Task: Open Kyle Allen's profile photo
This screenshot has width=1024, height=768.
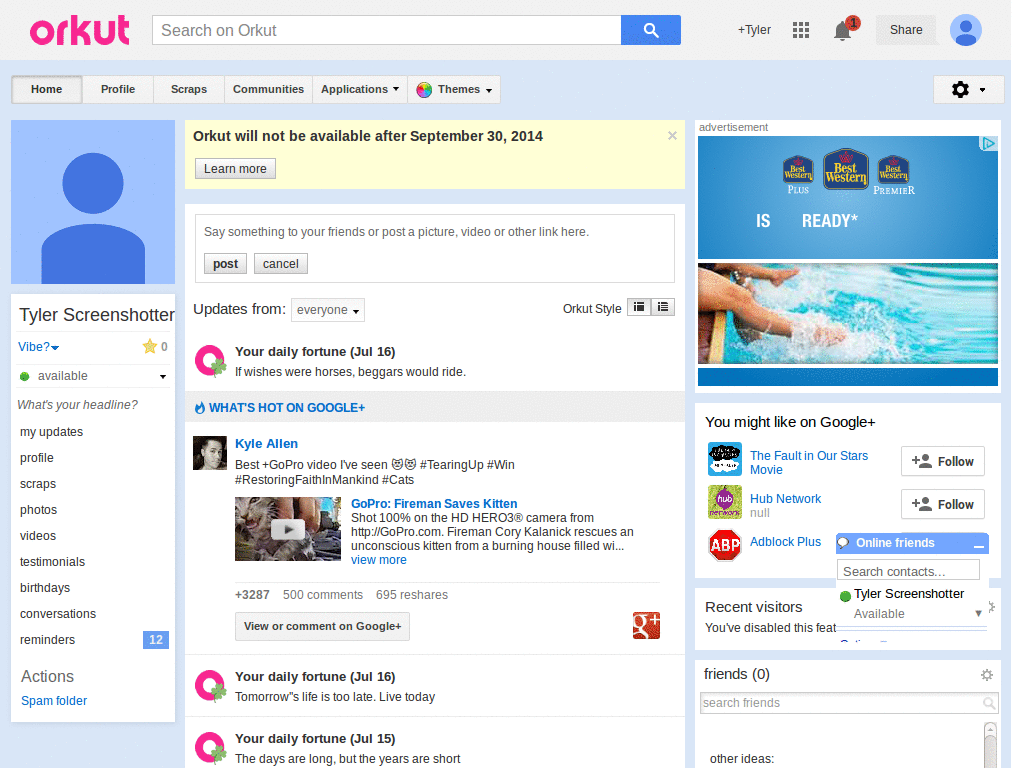Action: [x=210, y=453]
